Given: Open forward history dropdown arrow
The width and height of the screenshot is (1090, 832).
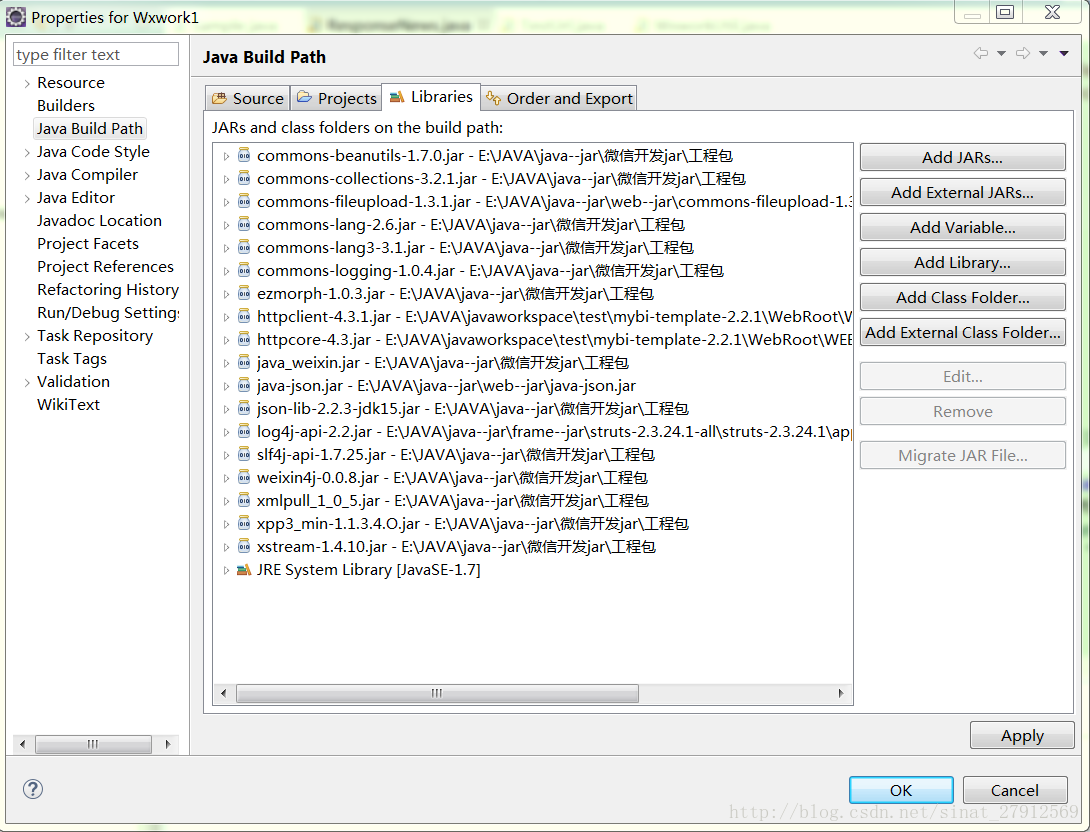Looking at the screenshot, I should click(1043, 54).
